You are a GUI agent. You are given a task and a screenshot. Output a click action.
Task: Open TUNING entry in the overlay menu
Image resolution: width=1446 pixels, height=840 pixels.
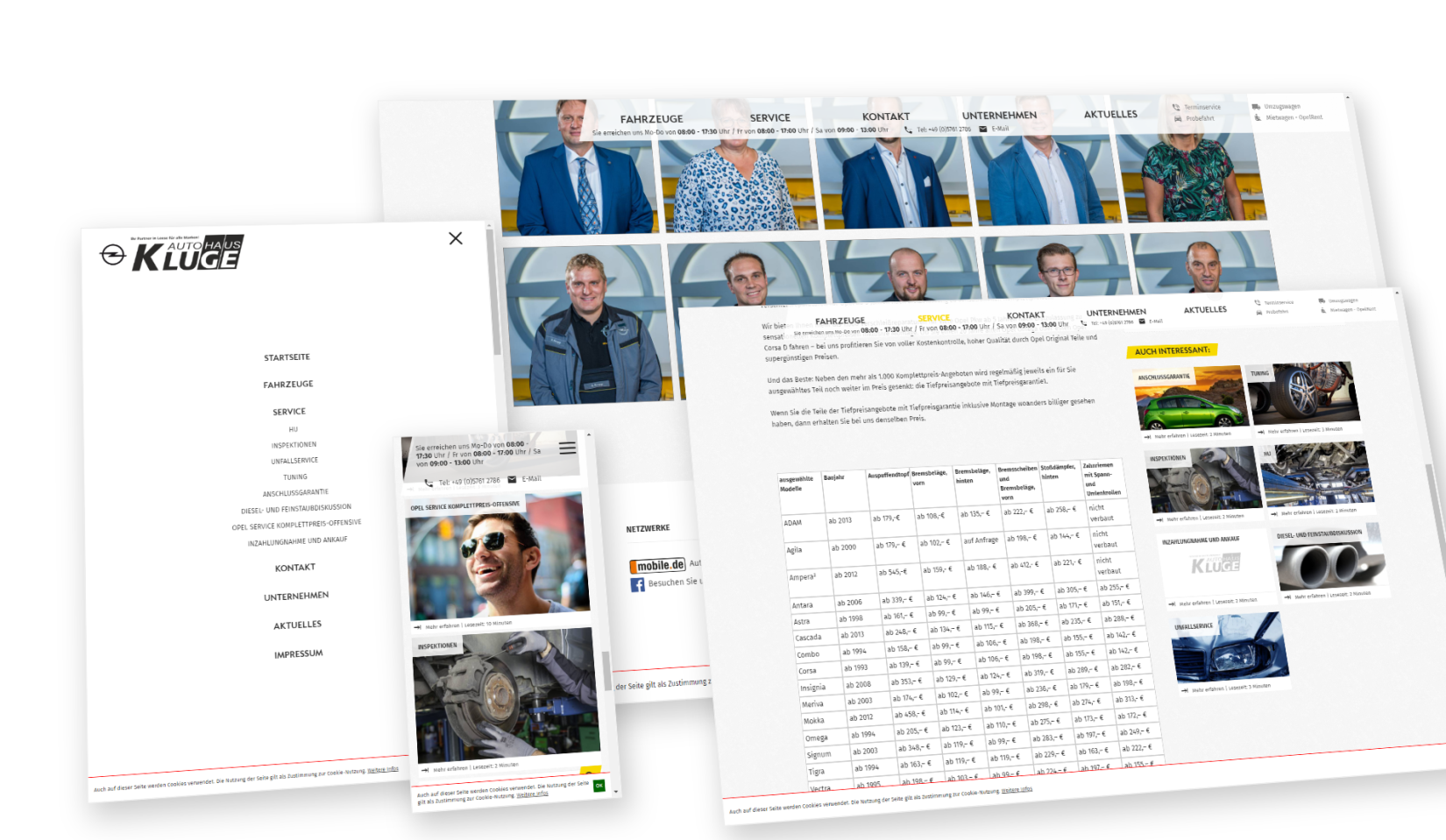pyautogui.click(x=295, y=477)
